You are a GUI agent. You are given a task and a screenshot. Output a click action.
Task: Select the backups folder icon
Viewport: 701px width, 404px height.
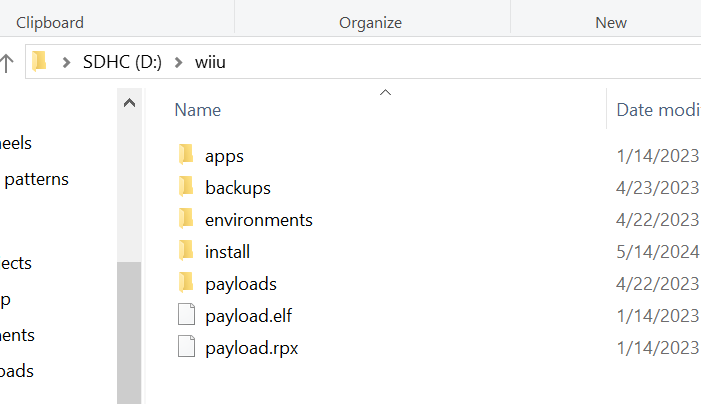point(186,187)
